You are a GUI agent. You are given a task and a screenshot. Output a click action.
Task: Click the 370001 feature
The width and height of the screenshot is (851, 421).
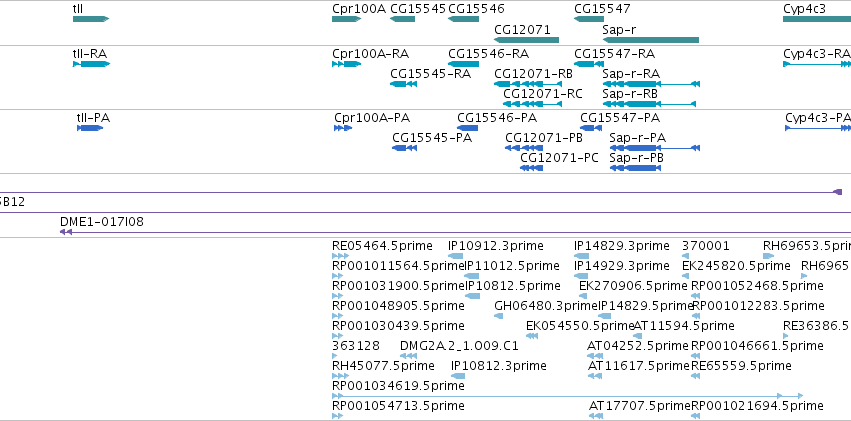(x=685, y=256)
